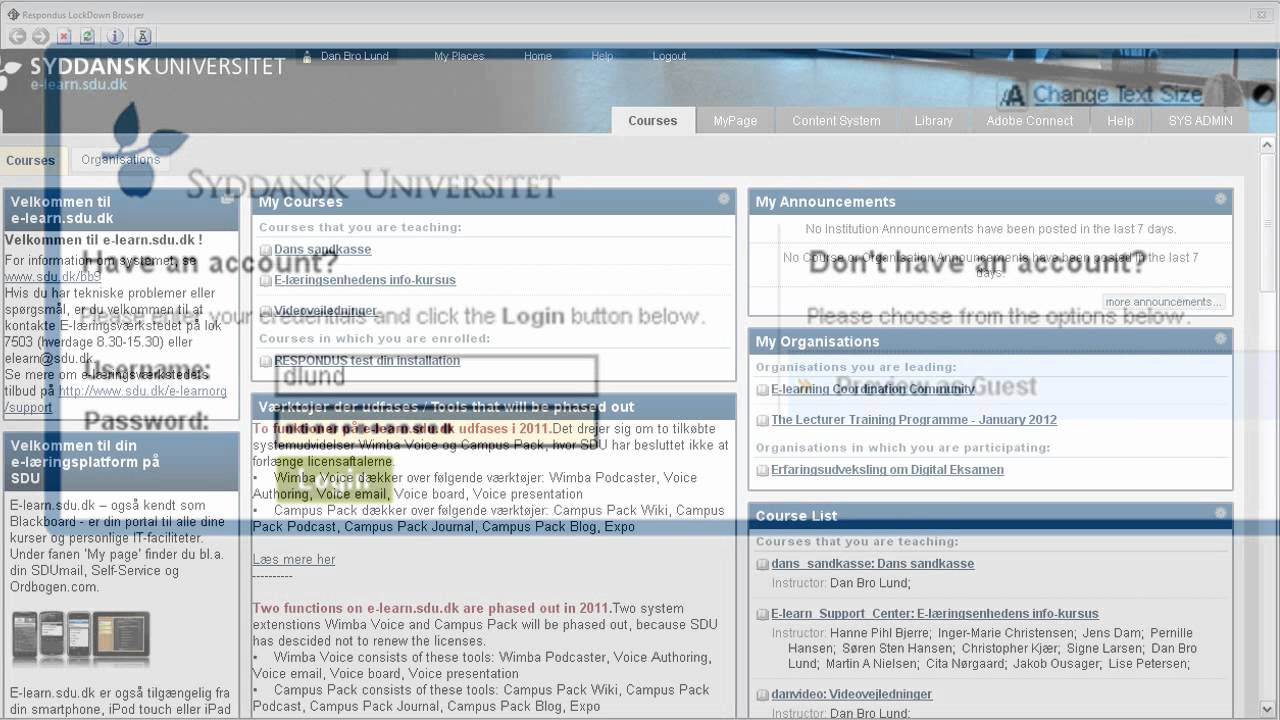Switch to the MyPage tab
Image resolution: width=1280 pixels, height=720 pixels.
(735, 120)
